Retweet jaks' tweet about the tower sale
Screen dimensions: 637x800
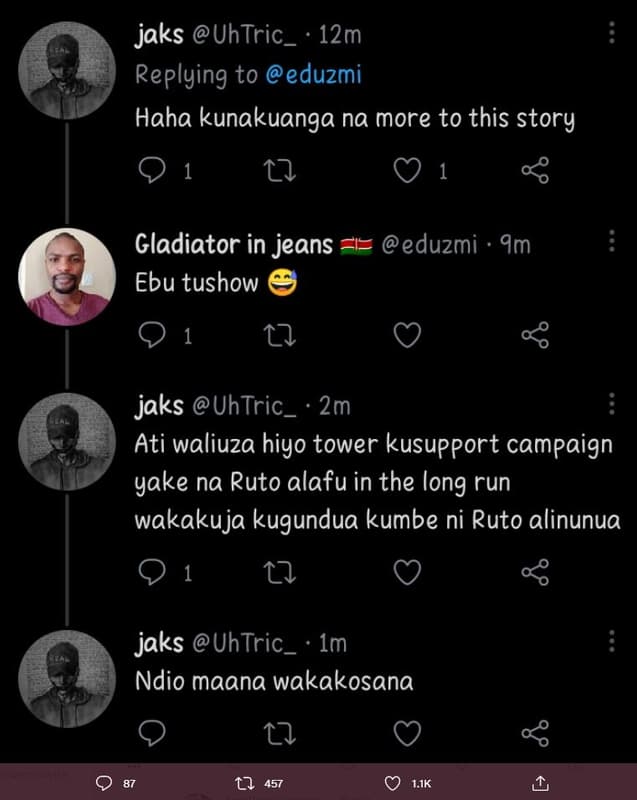(278, 570)
